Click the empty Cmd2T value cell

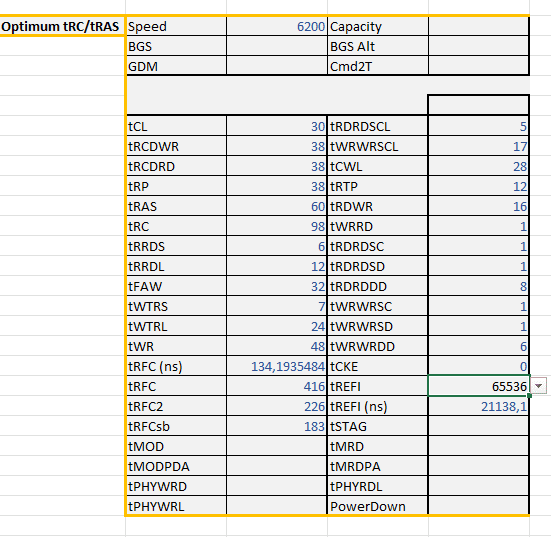[479, 66]
